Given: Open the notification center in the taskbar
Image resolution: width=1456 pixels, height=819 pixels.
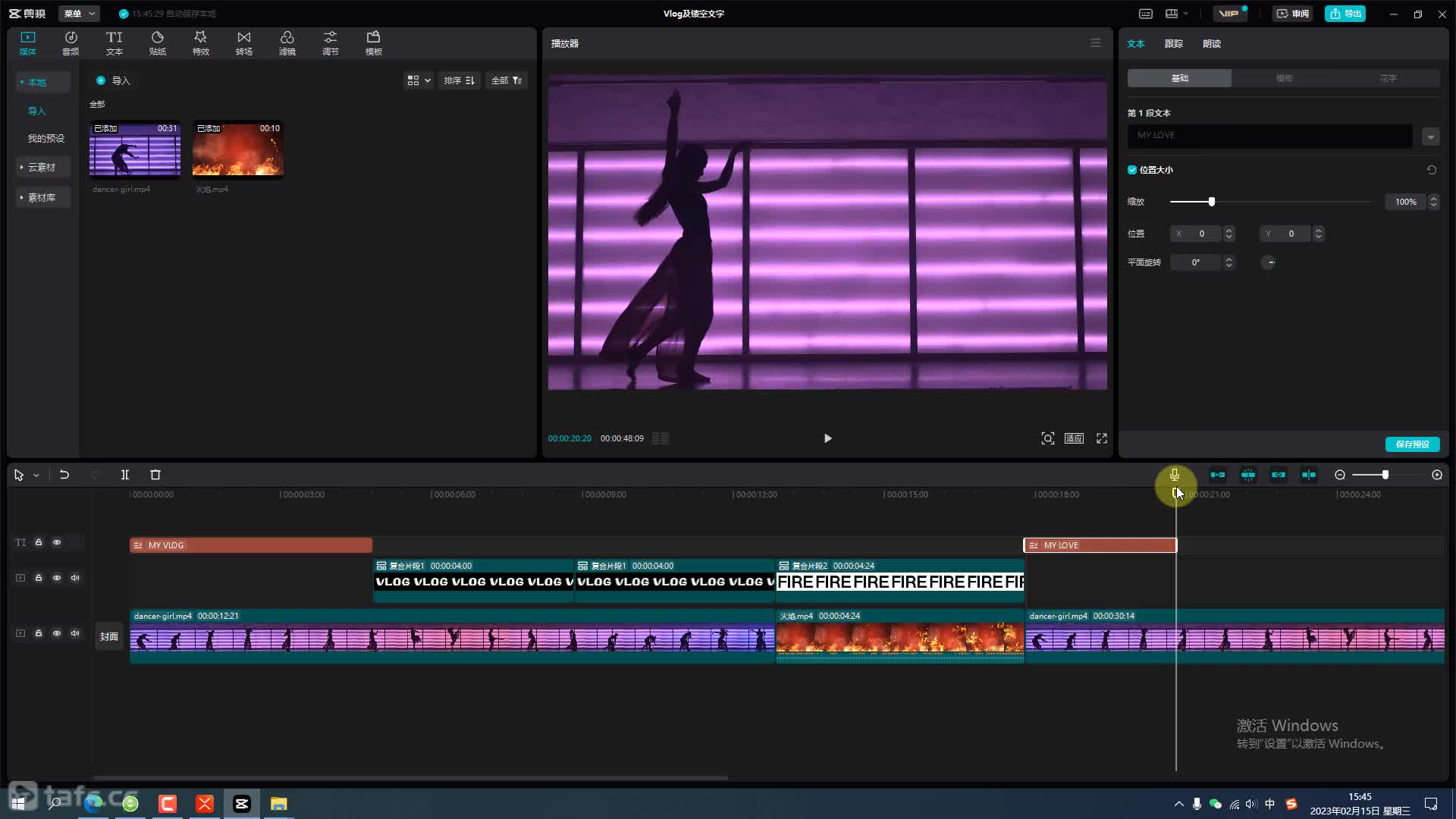Looking at the screenshot, I should [1431, 804].
